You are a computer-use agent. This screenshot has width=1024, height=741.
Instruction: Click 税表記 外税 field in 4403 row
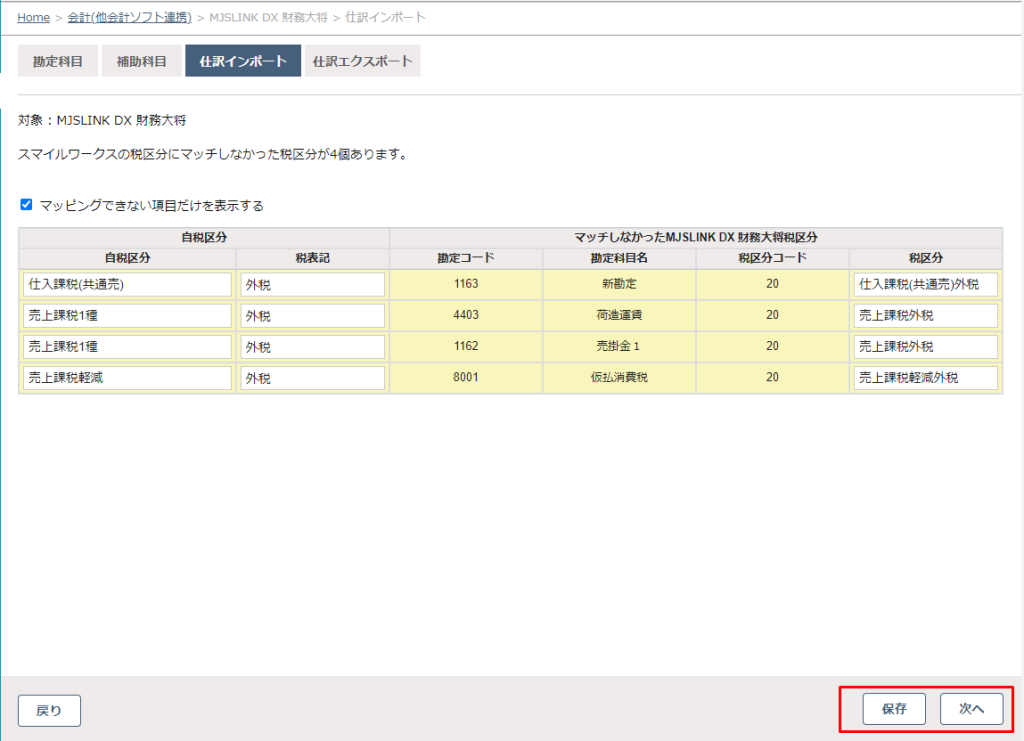313,316
